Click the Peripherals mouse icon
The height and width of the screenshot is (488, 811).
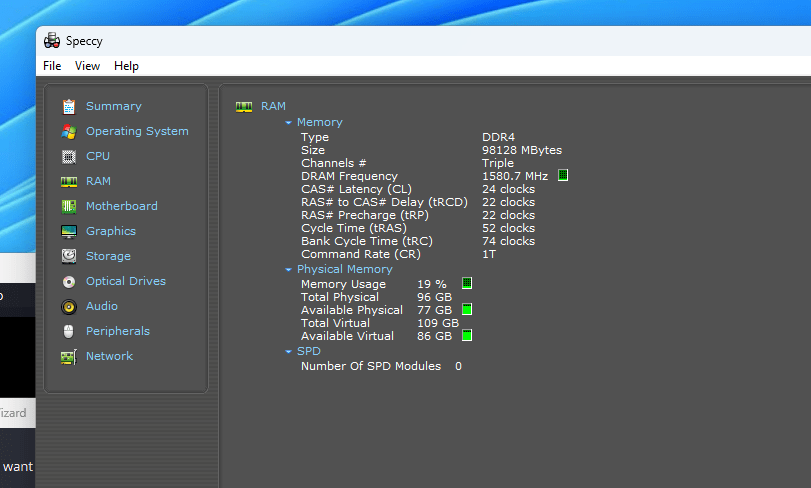tap(68, 331)
